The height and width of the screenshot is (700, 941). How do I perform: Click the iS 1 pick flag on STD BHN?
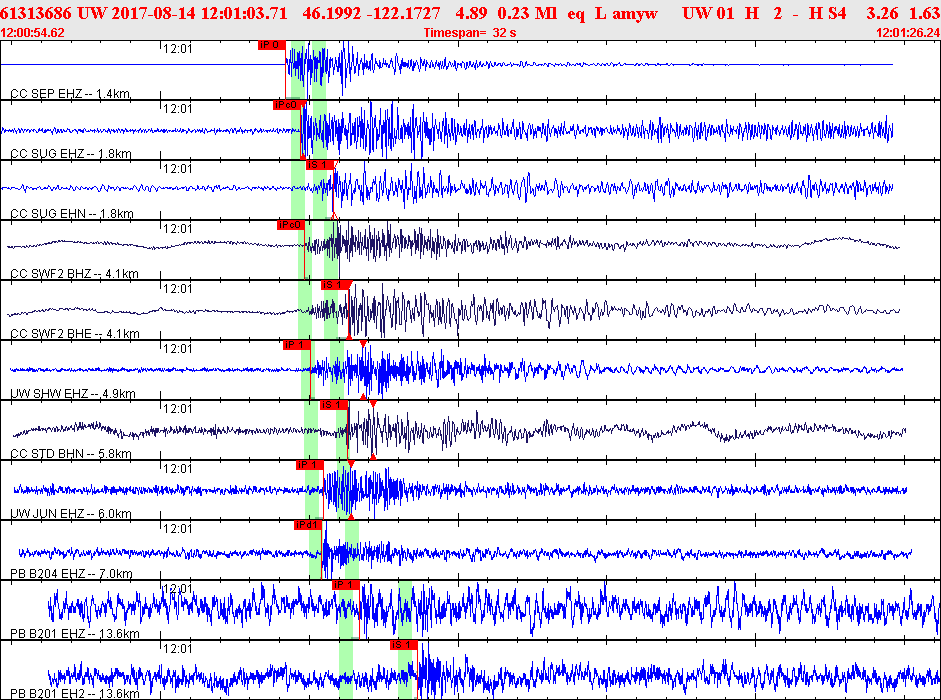coord(333,405)
